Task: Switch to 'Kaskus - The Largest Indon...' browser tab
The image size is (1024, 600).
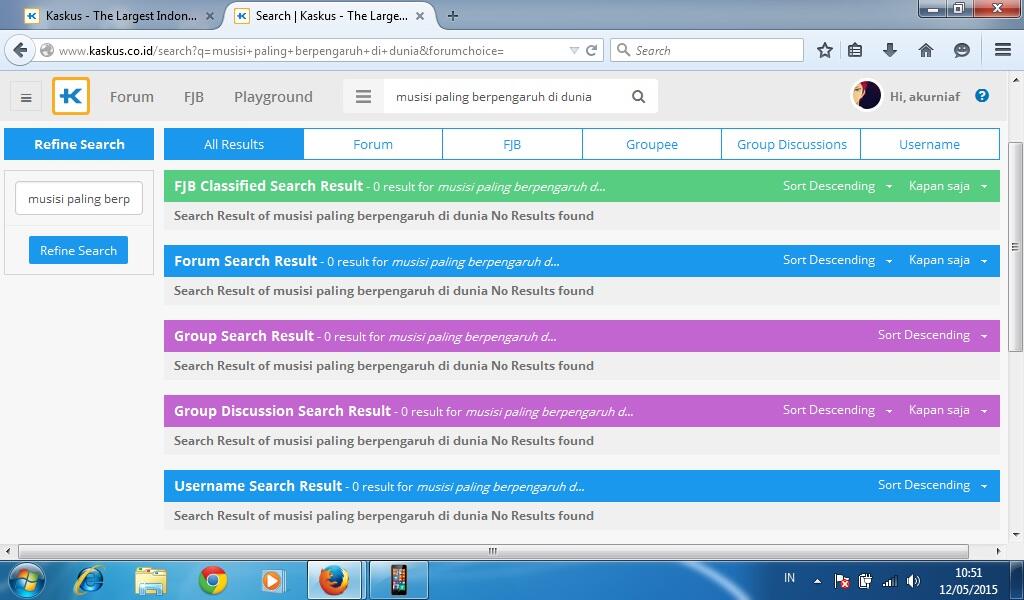Action: coord(121,16)
